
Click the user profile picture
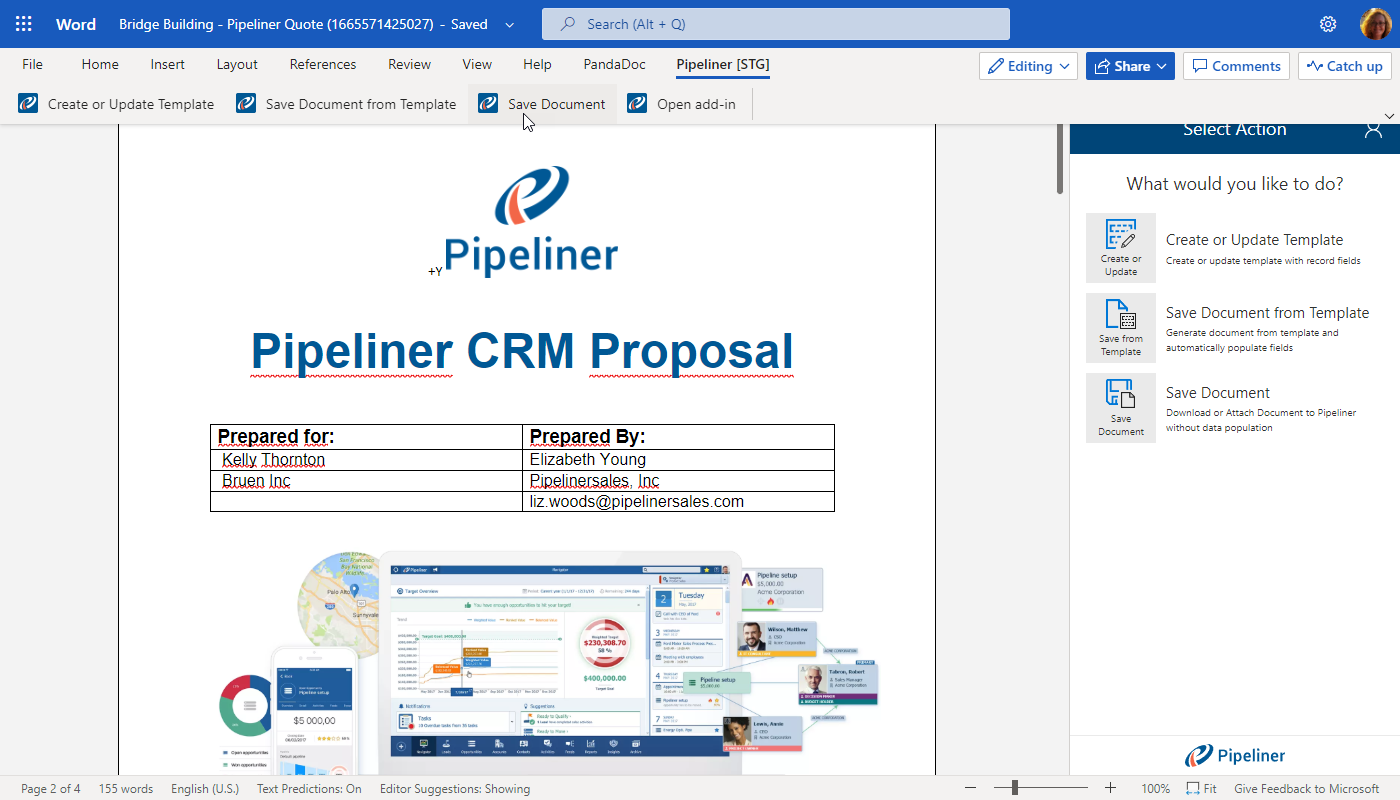click(x=1375, y=24)
